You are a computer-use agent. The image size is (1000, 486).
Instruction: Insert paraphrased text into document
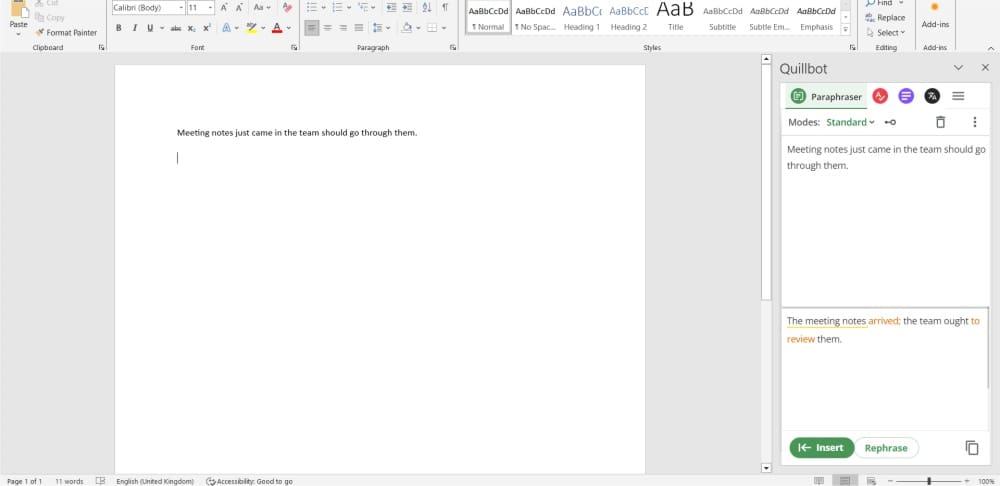[821, 448]
